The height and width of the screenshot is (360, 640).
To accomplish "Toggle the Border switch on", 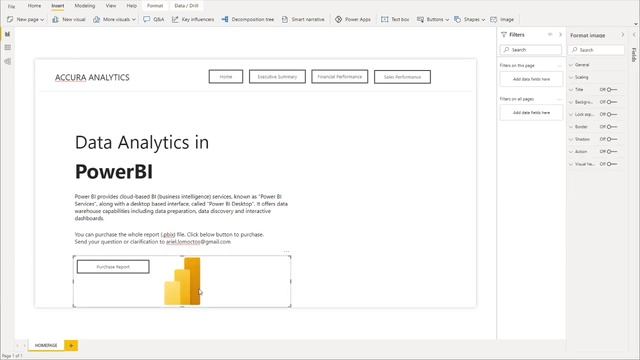I will point(611,127).
